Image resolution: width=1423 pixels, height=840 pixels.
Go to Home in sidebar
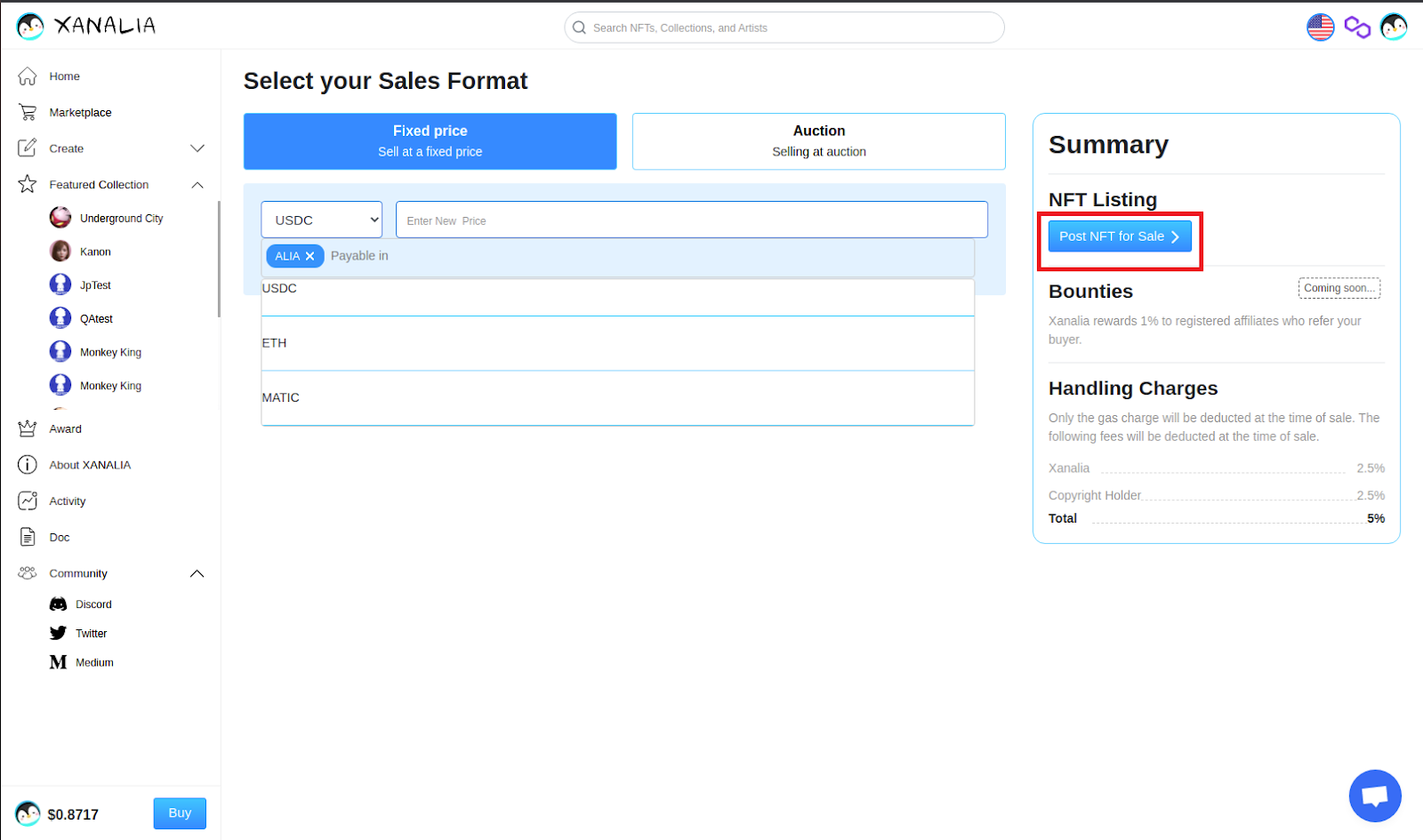[x=65, y=76]
